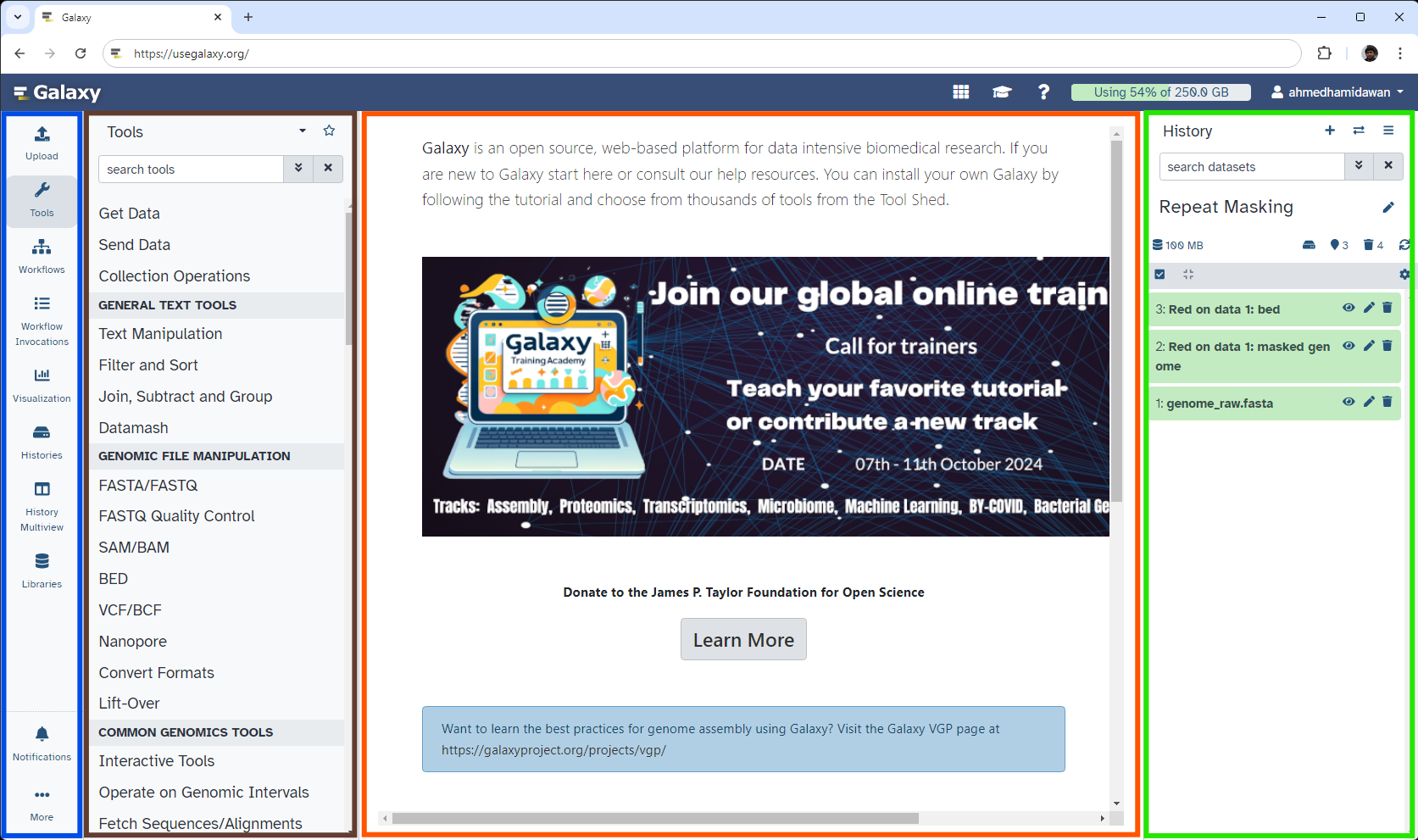Show favorite tools with the star icon
Screen dimensions: 1418x840
pyautogui.click(x=329, y=131)
